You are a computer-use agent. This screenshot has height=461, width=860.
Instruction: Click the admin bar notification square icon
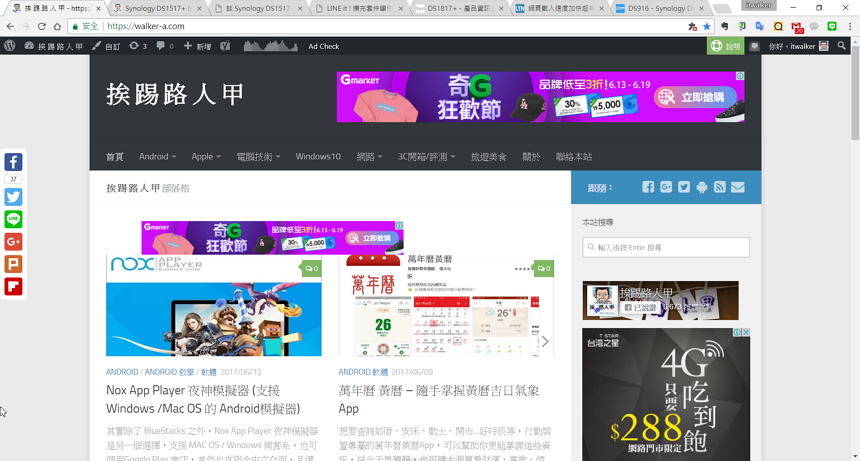(755, 46)
